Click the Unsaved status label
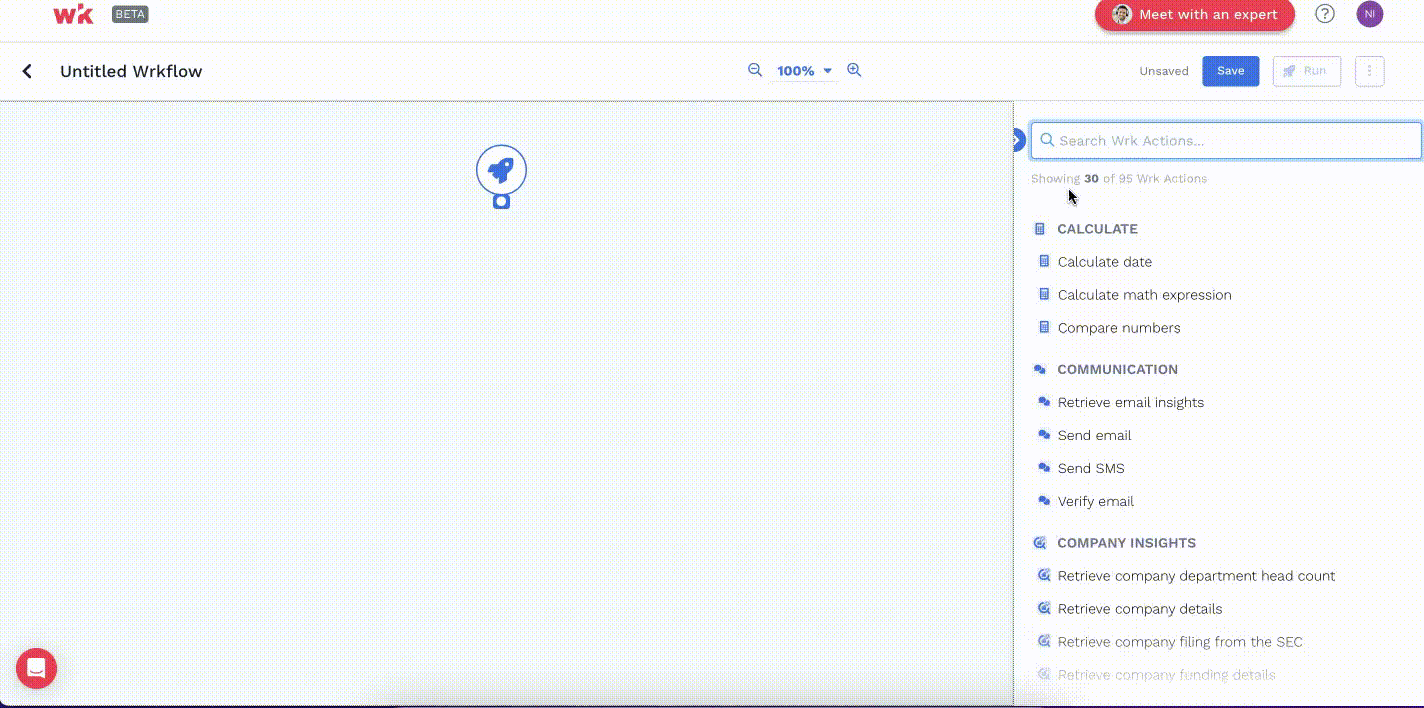 (x=1164, y=71)
